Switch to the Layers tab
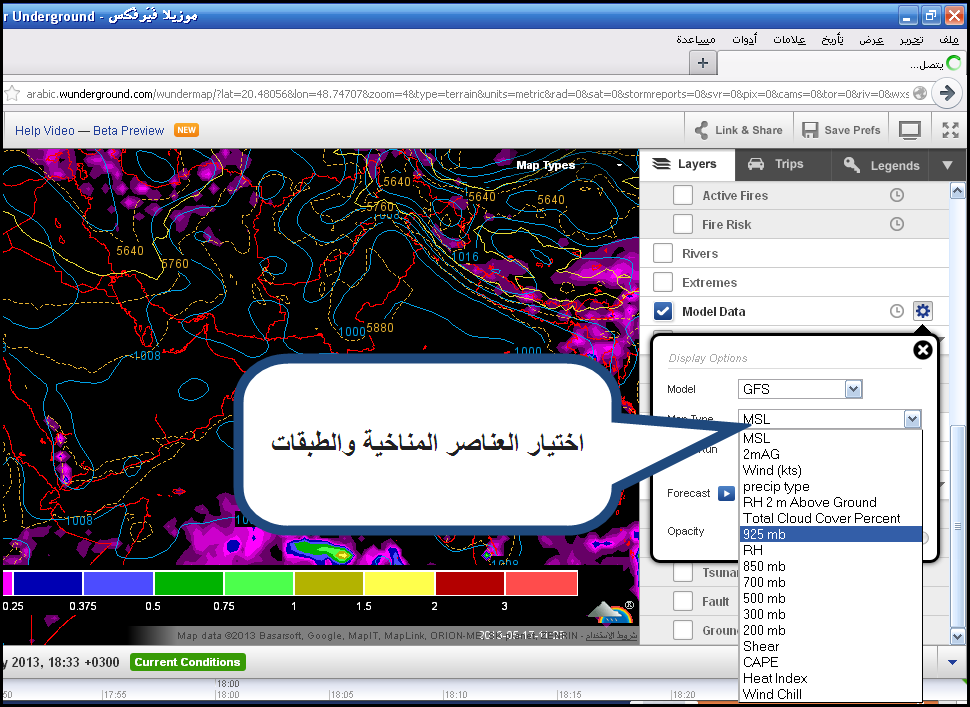The image size is (970, 707). [x=687, y=165]
